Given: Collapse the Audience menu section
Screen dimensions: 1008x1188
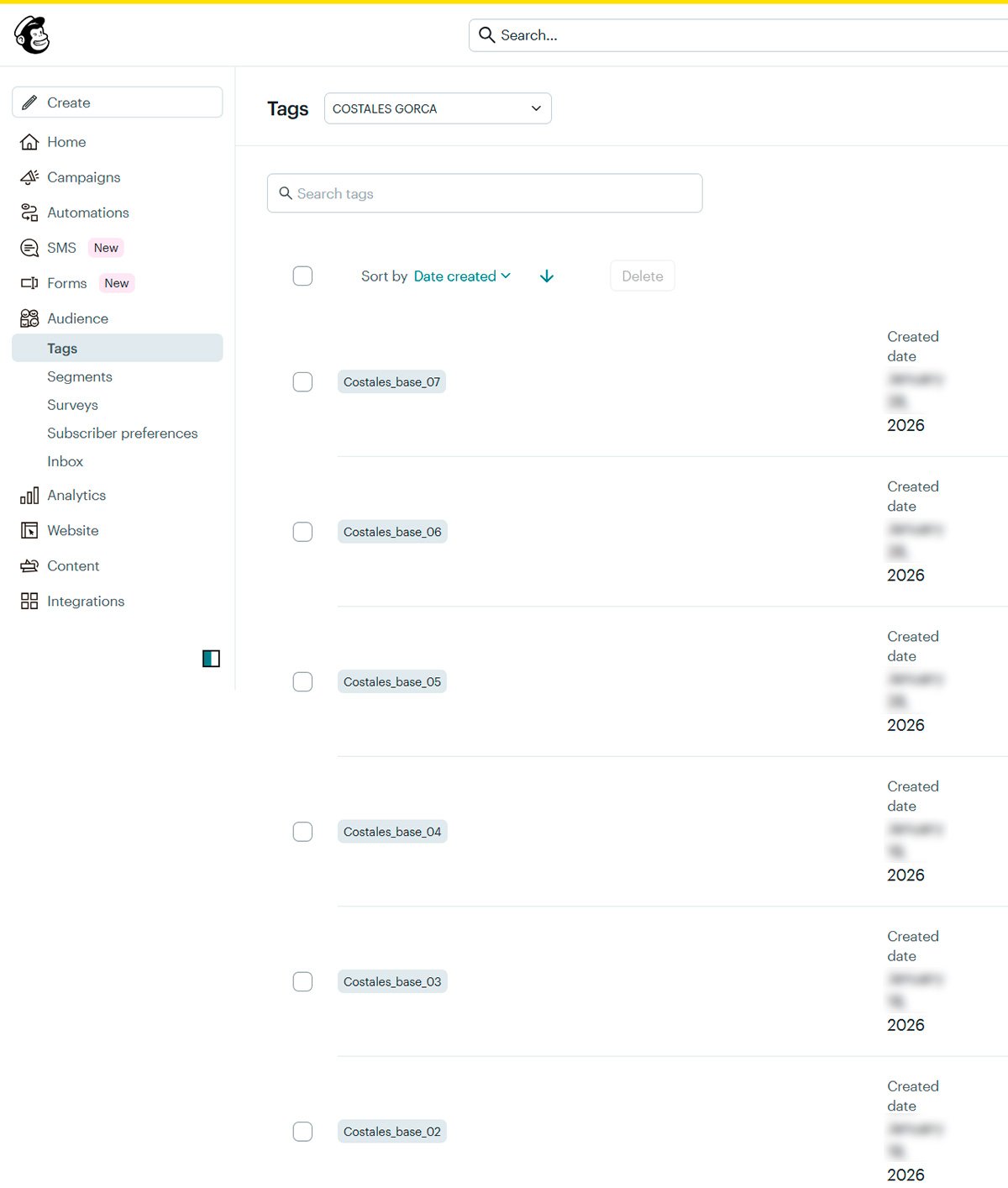Looking at the screenshot, I should (77, 318).
